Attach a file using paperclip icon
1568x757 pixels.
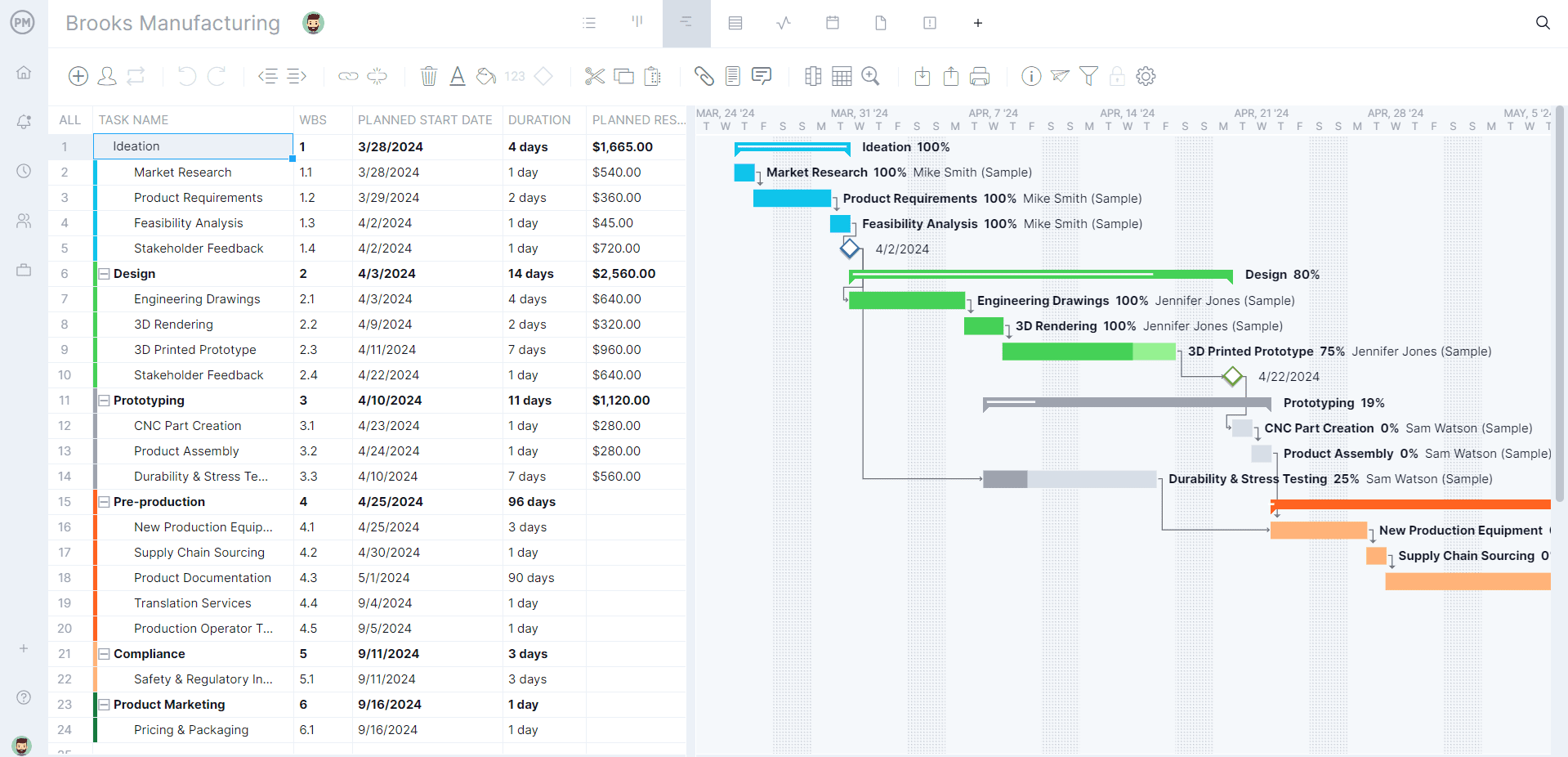704,76
